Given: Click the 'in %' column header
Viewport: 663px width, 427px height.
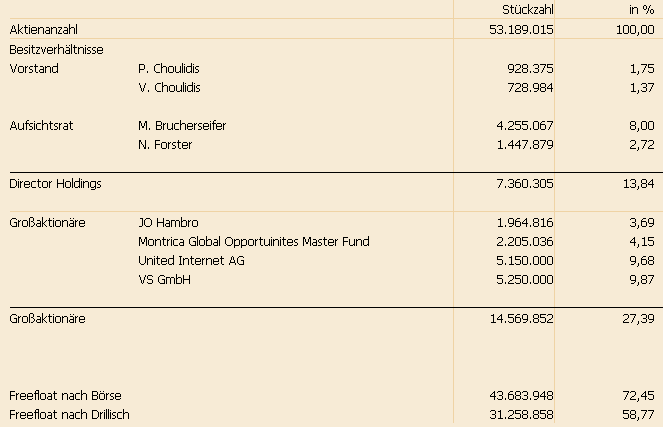Looking at the screenshot, I should pyautogui.click(x=638, y=9).
